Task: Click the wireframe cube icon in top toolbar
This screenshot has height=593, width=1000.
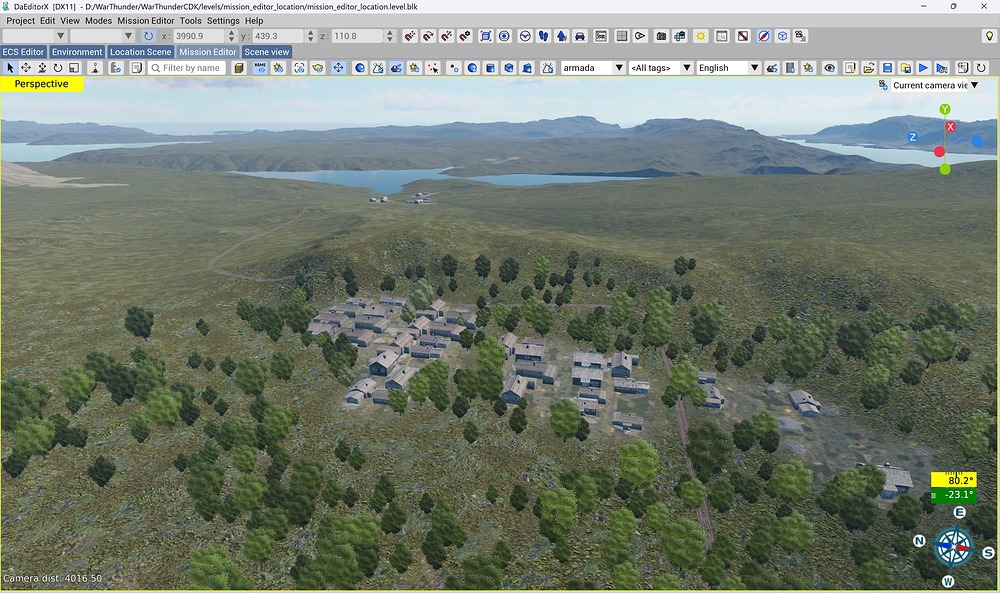Action: (x=783, y=36)
